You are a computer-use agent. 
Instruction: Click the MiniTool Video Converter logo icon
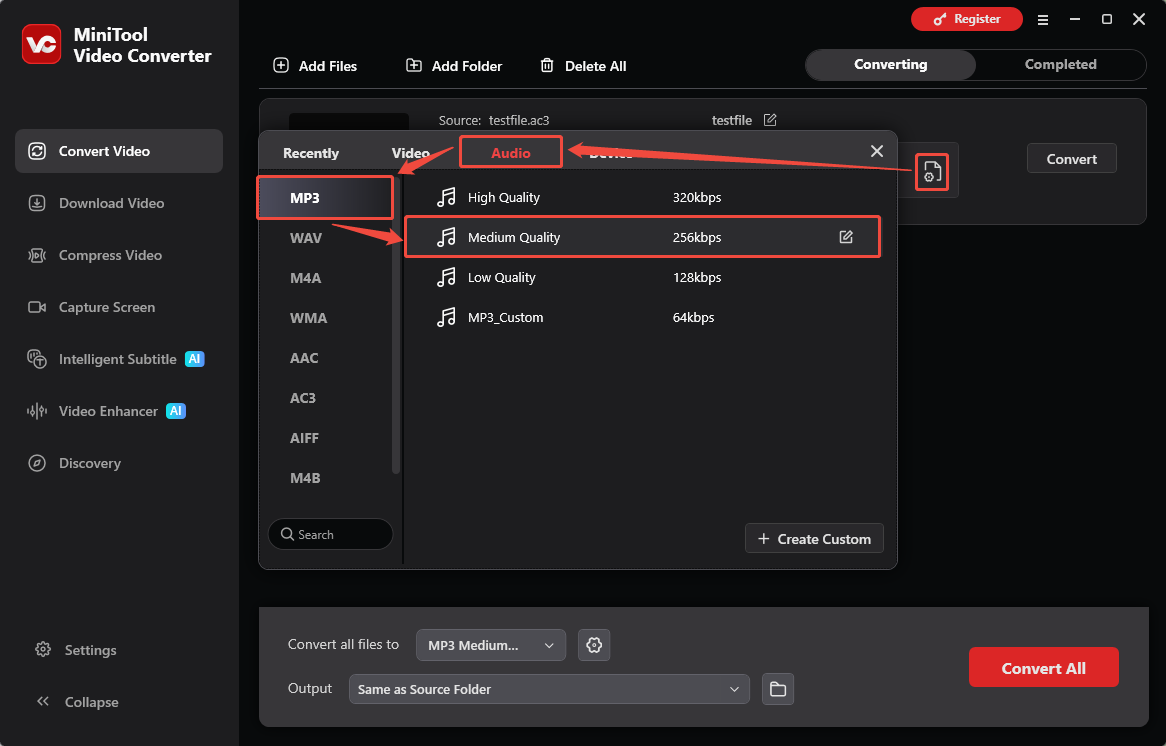pyautogui.click(x=41, y=45)
